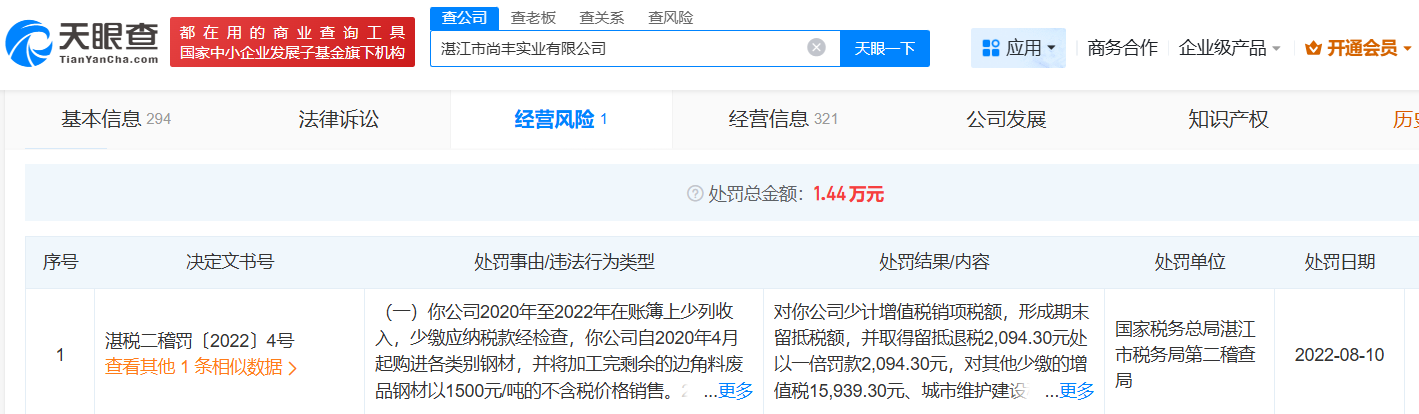1419x414 pixels.
Task: Expand the 企业级产品 dropdown
Action: coord(1229,48)
